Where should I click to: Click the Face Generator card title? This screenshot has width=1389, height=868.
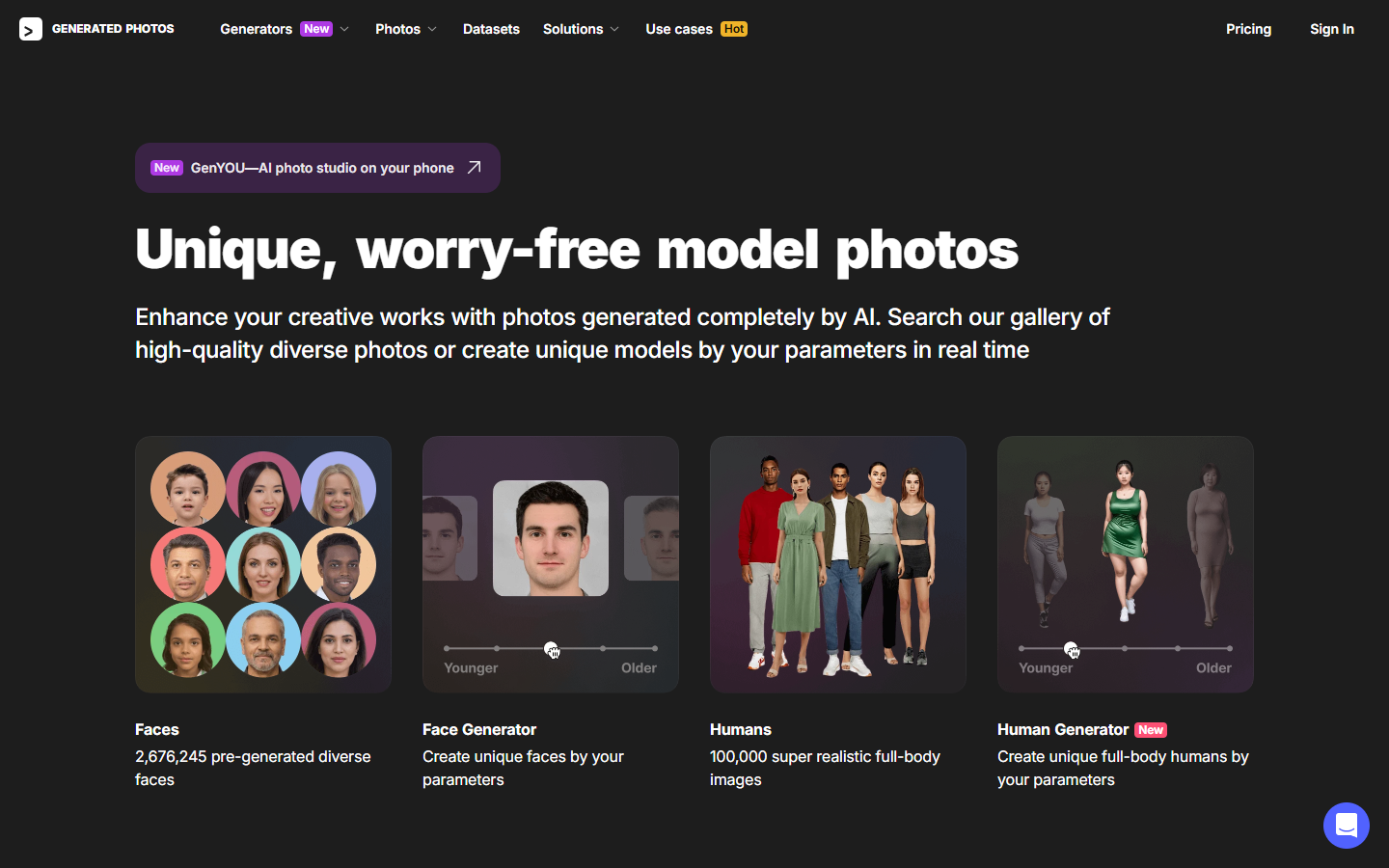[479, 729]
